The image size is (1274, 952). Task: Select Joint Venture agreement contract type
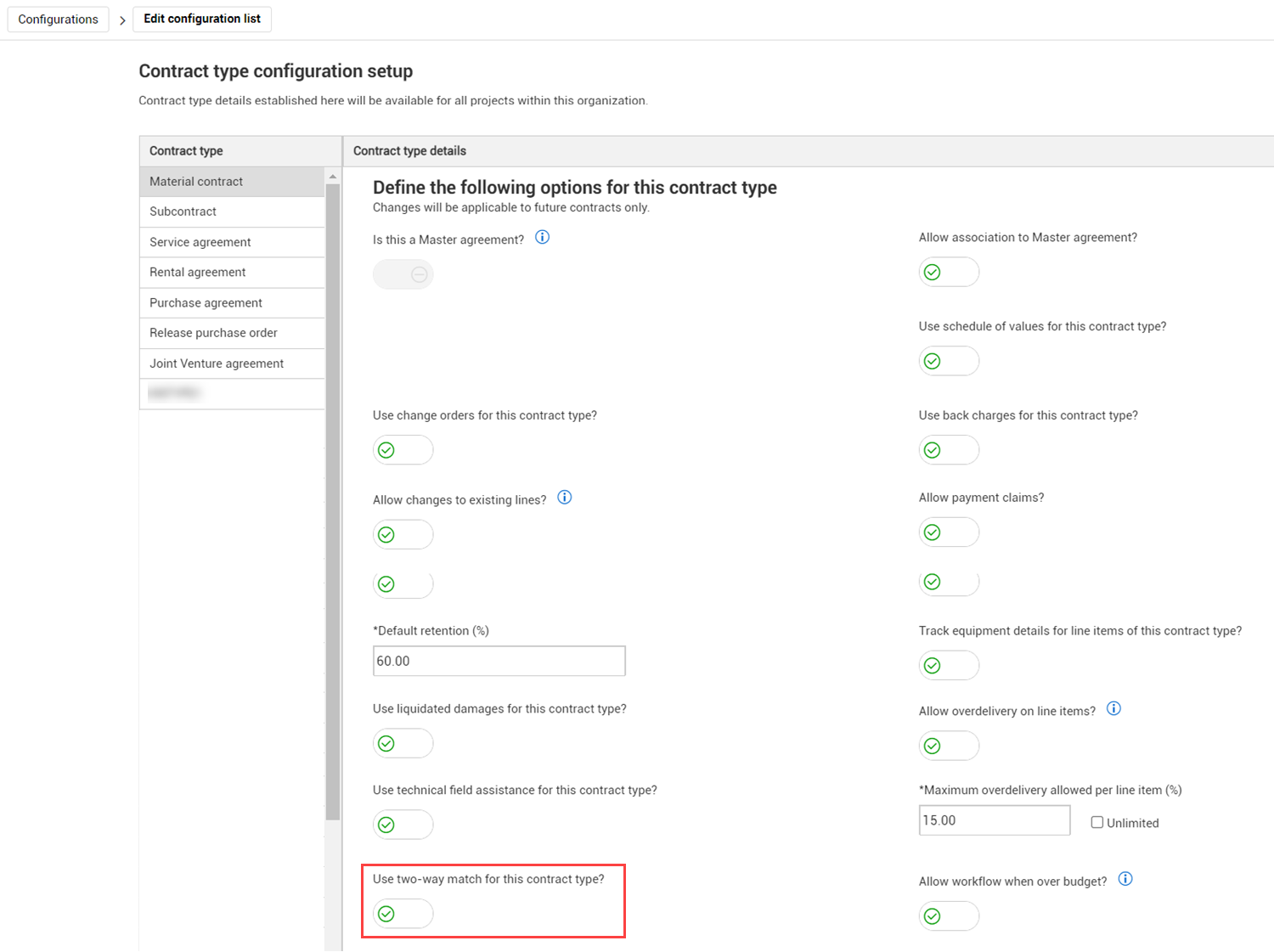pyautogui.click(x=232, y=363)
